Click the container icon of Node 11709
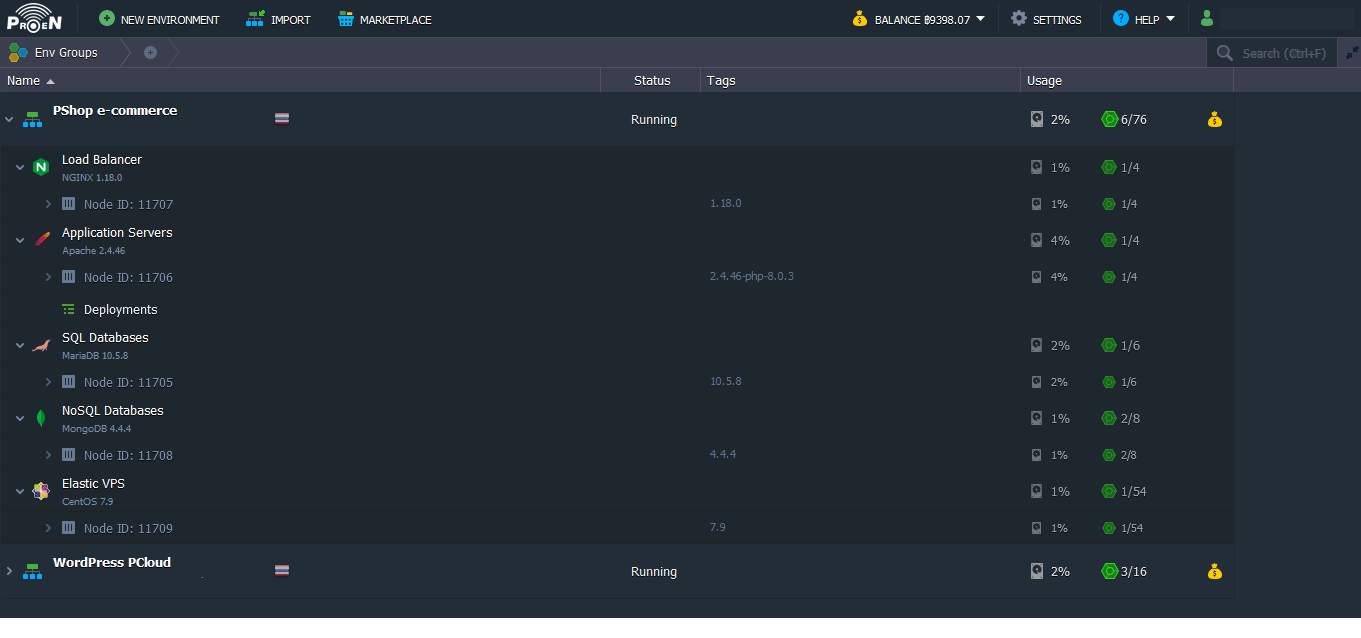Viewport: 1361px width, 638px height. point(68,528)
